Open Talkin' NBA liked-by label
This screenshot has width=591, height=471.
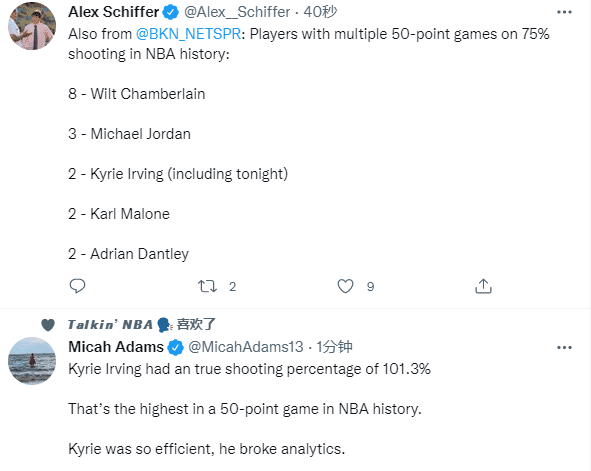pos(141,324)
